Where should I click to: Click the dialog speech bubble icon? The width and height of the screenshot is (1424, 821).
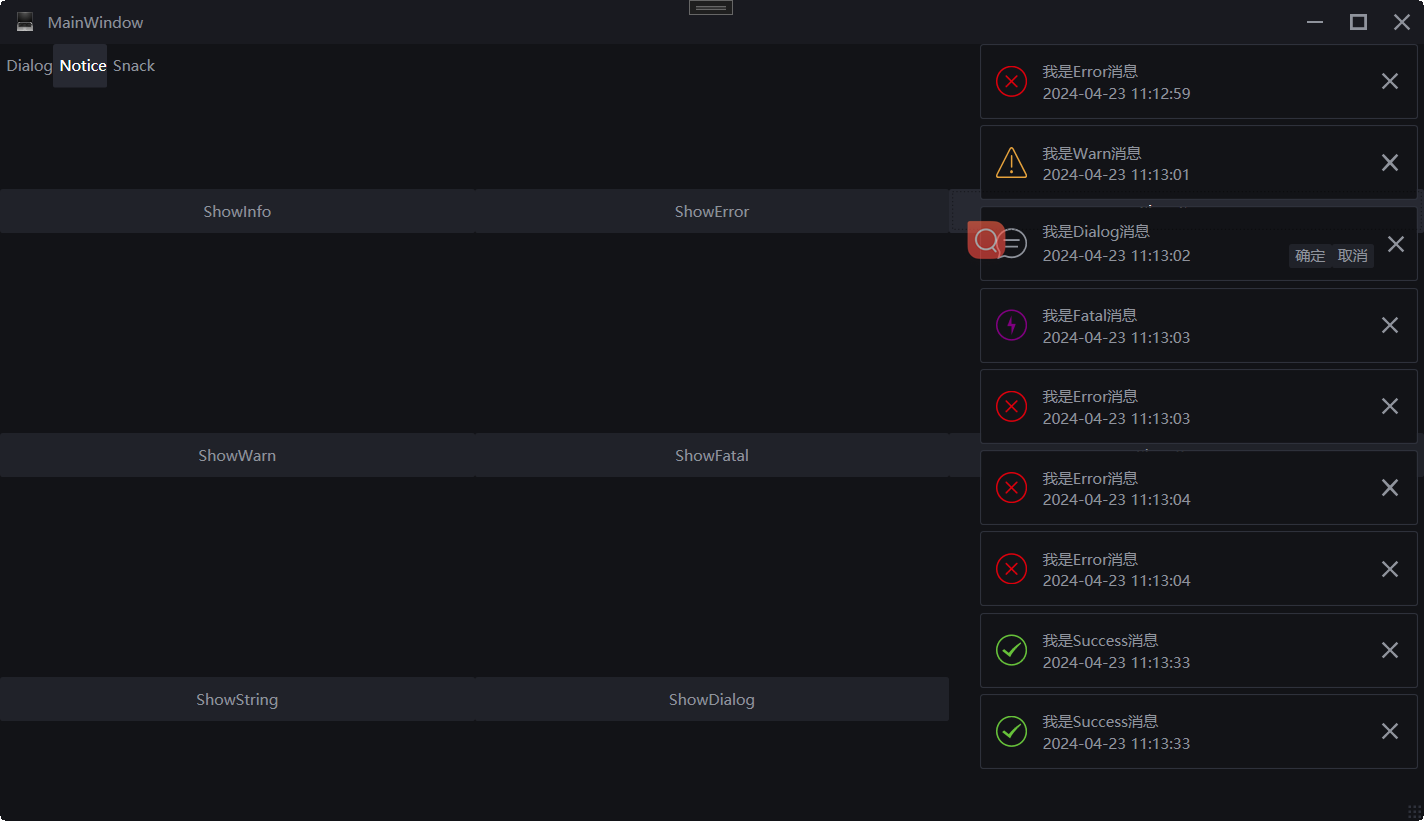[x=1014, y=242]
